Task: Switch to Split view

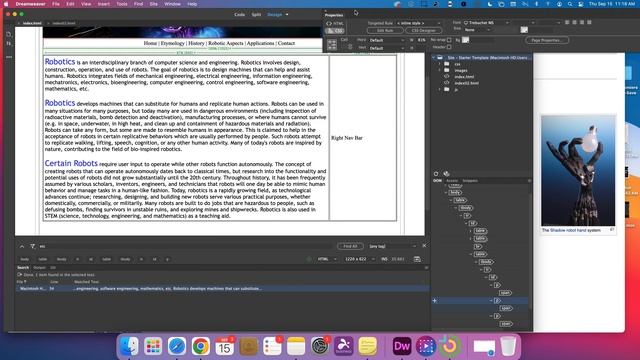Action: pyautogui.click(x=256, y=14)
